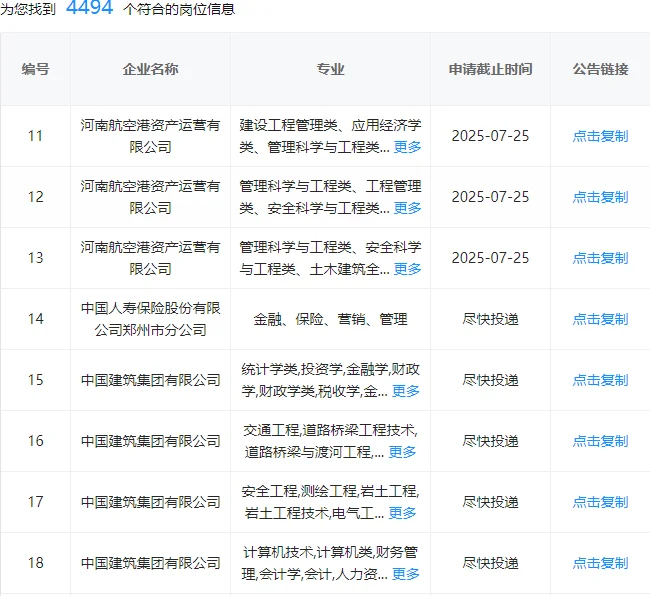Copy announcement link for row 15
This screenshot has height=596, width=650.
pos(600,380)
